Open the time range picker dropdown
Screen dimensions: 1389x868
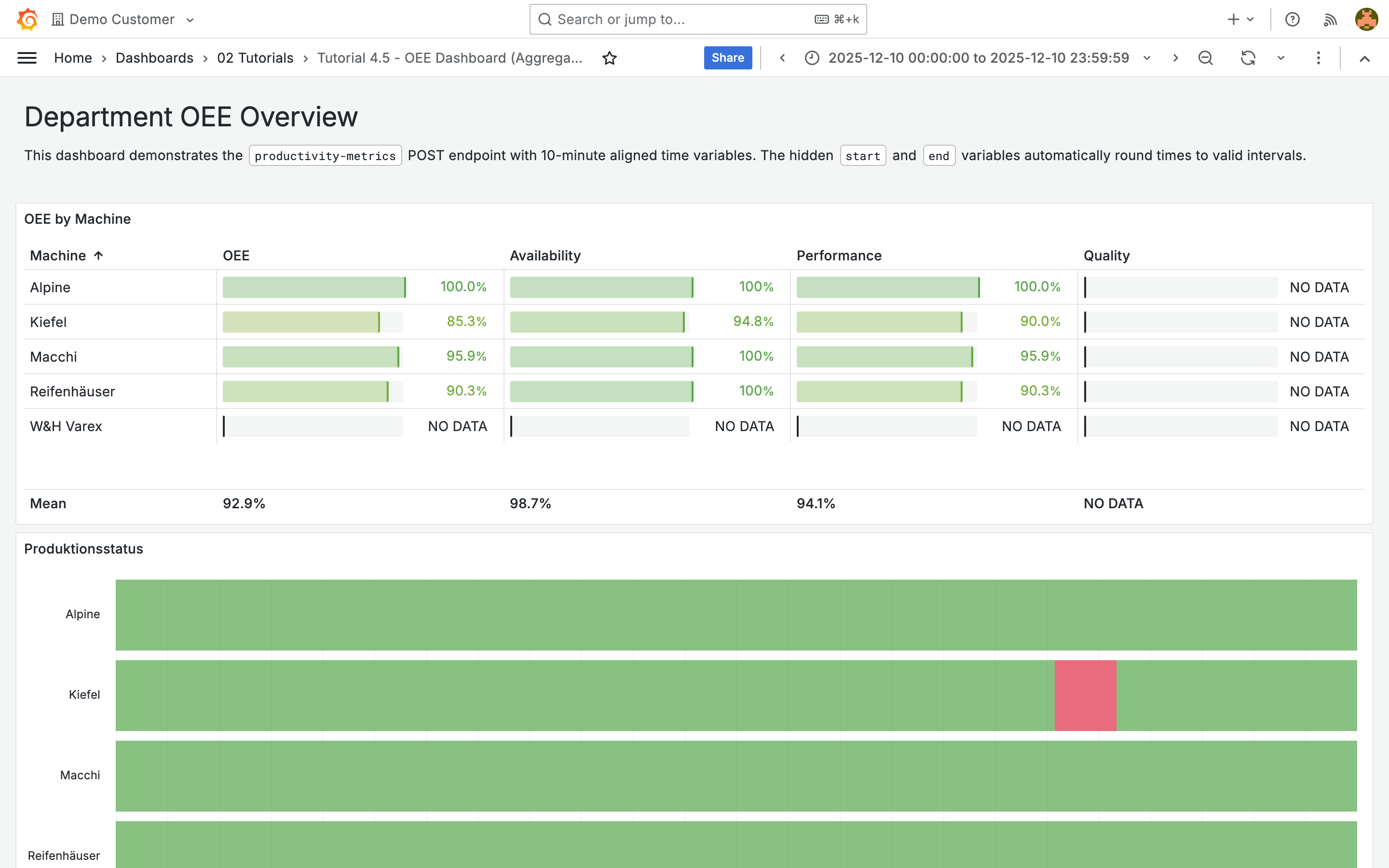click(x=979, y=58)
